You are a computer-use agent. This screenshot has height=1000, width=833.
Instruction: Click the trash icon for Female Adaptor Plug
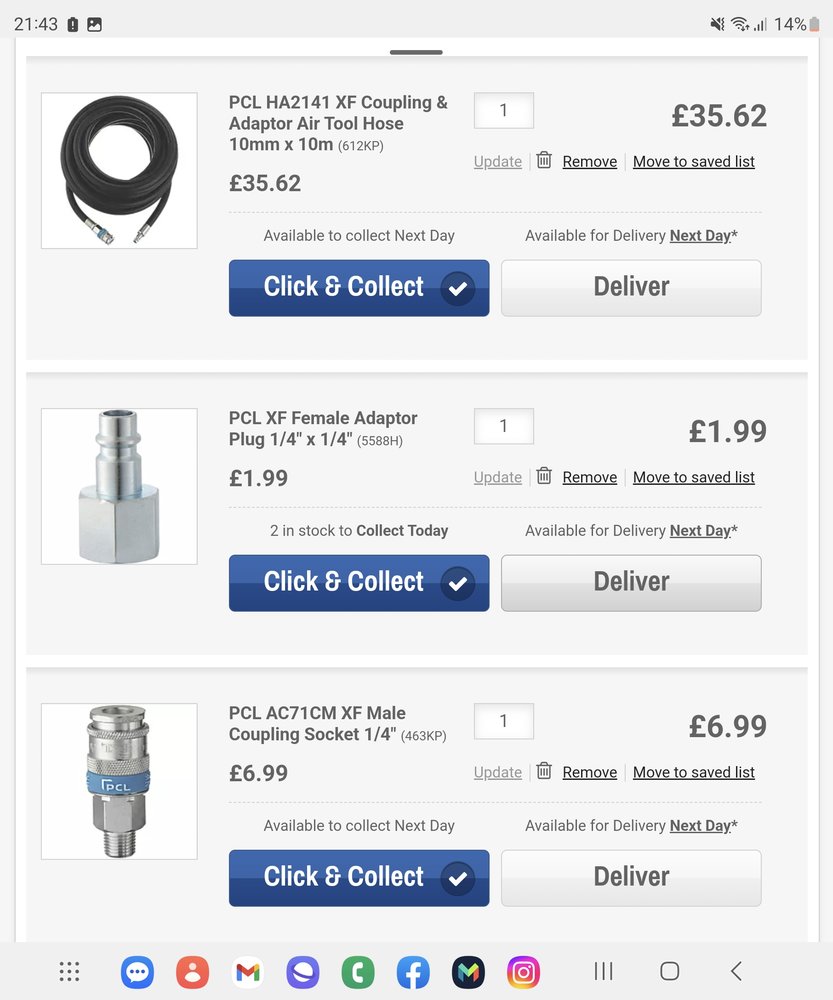click(544, 476)
